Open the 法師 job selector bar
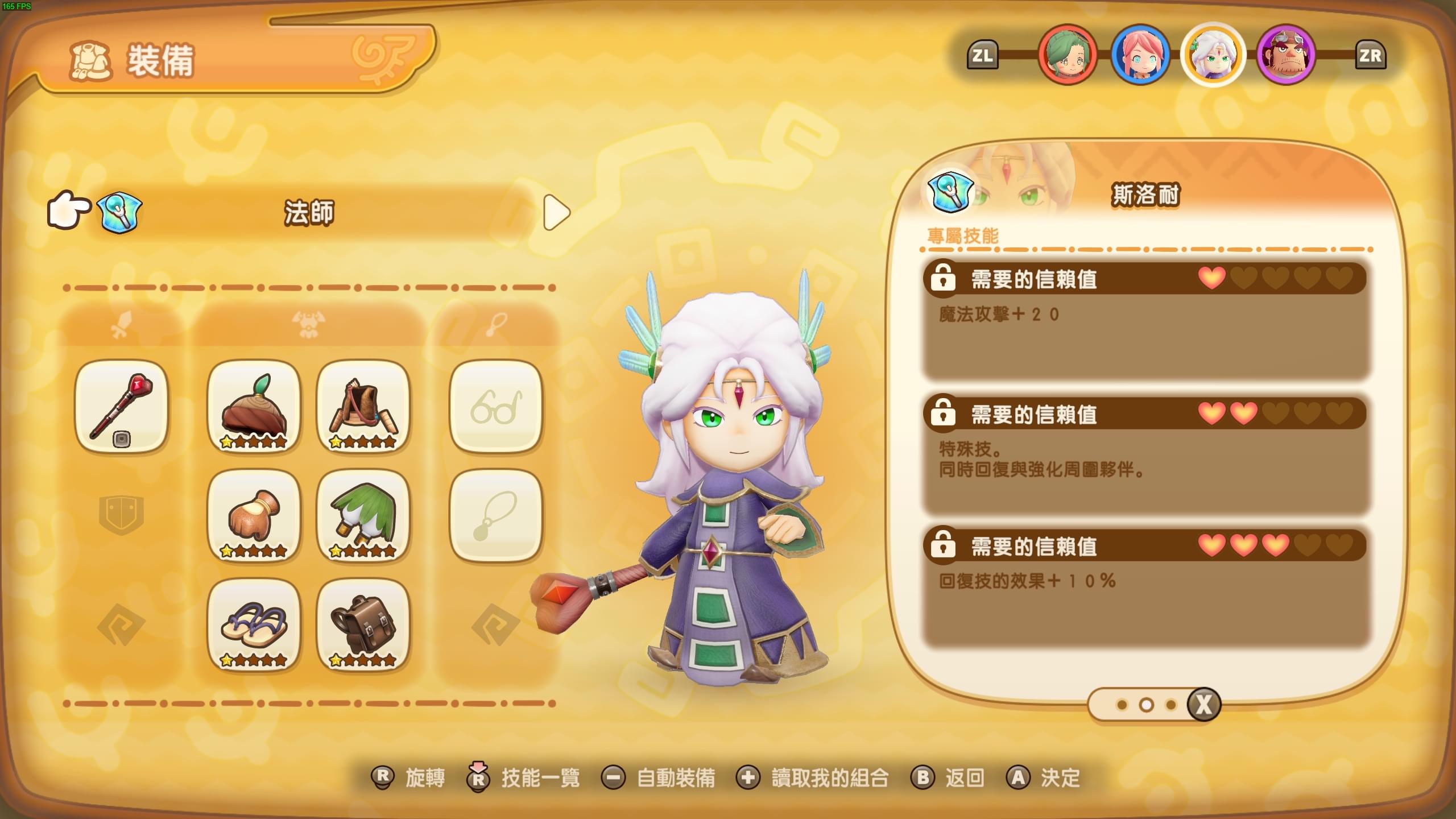 tap(310, 213)
